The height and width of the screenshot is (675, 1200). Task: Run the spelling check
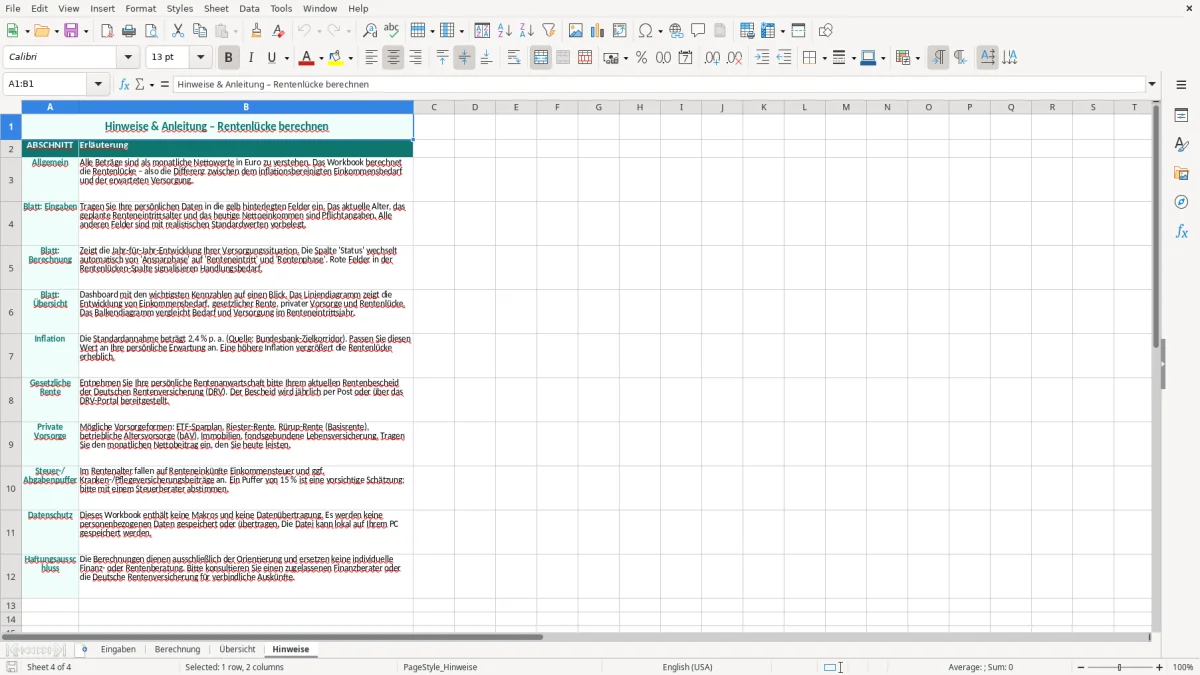(x=392, y=31)
